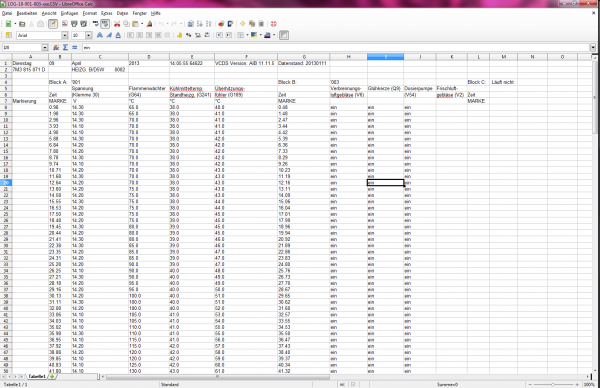This screenshot has height=388, width=600.
Task: Apply the cell background color
Action: point(254,35)
